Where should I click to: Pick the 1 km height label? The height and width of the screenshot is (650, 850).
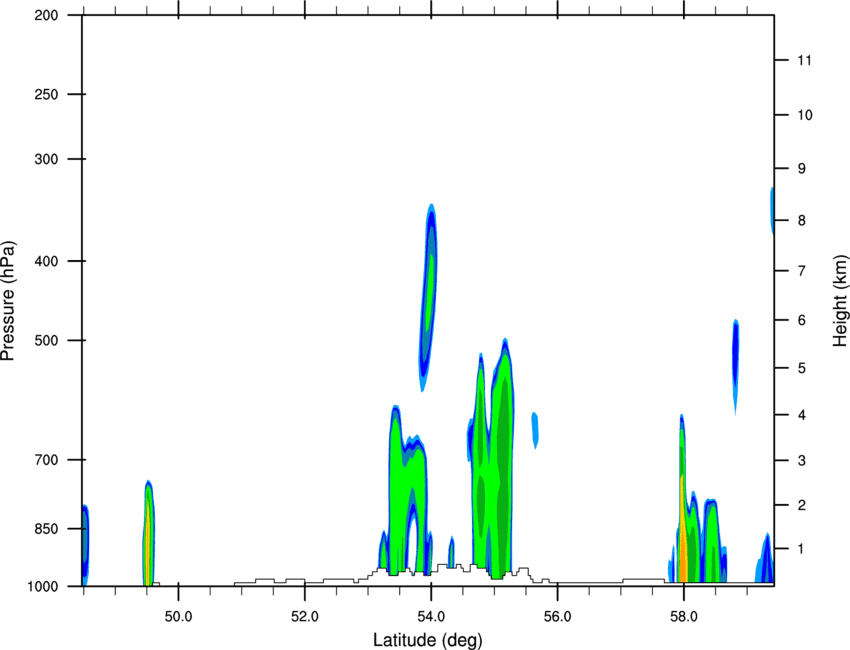click(802, 549)
